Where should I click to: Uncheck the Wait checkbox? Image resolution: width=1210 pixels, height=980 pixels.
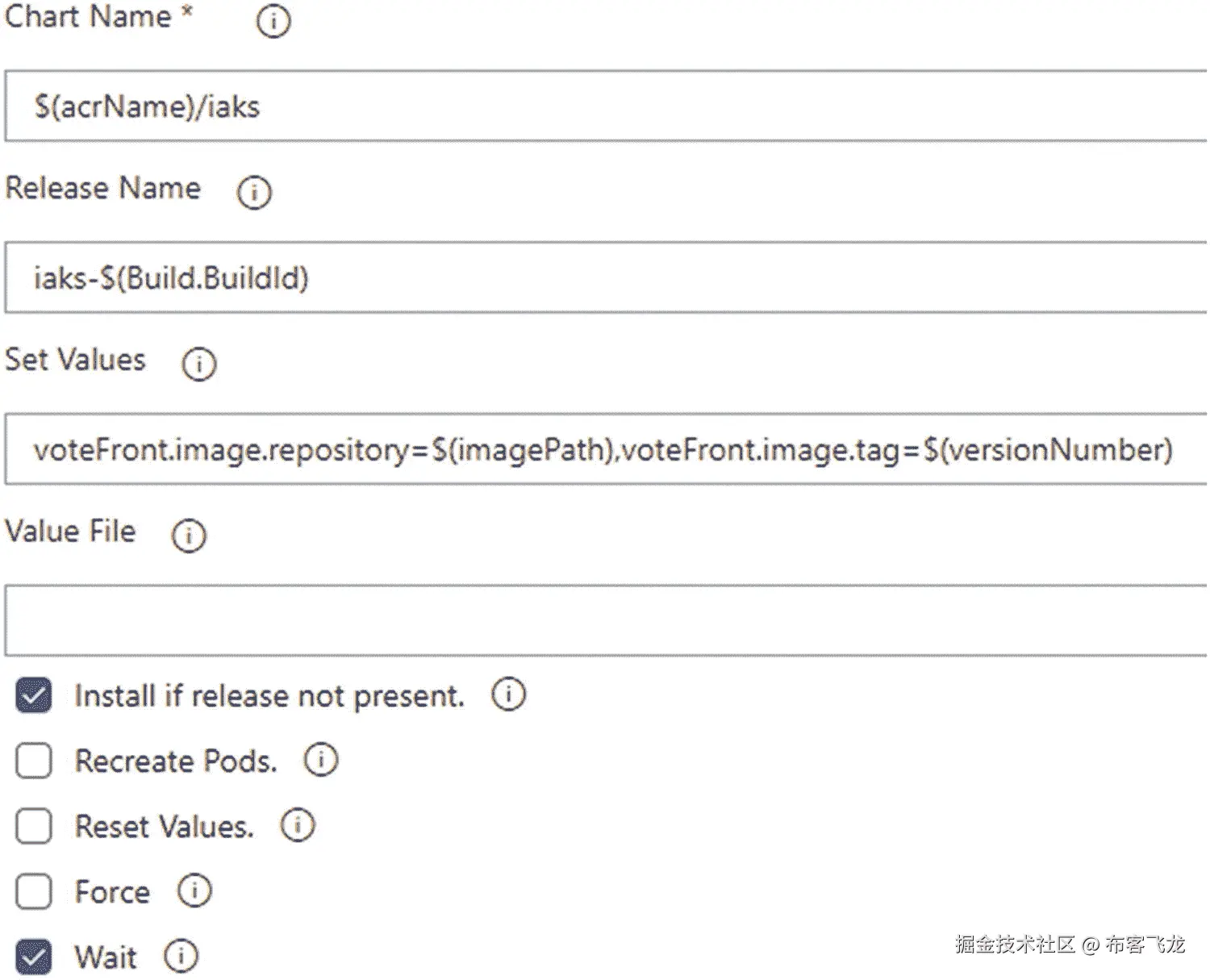coord(34,957)
